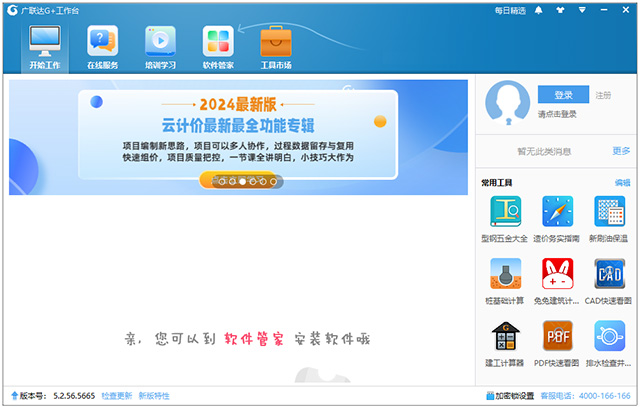Screen dimensions: 640x407
Task: Select the fifth banner carousel dot
Action: click(263, 182)
